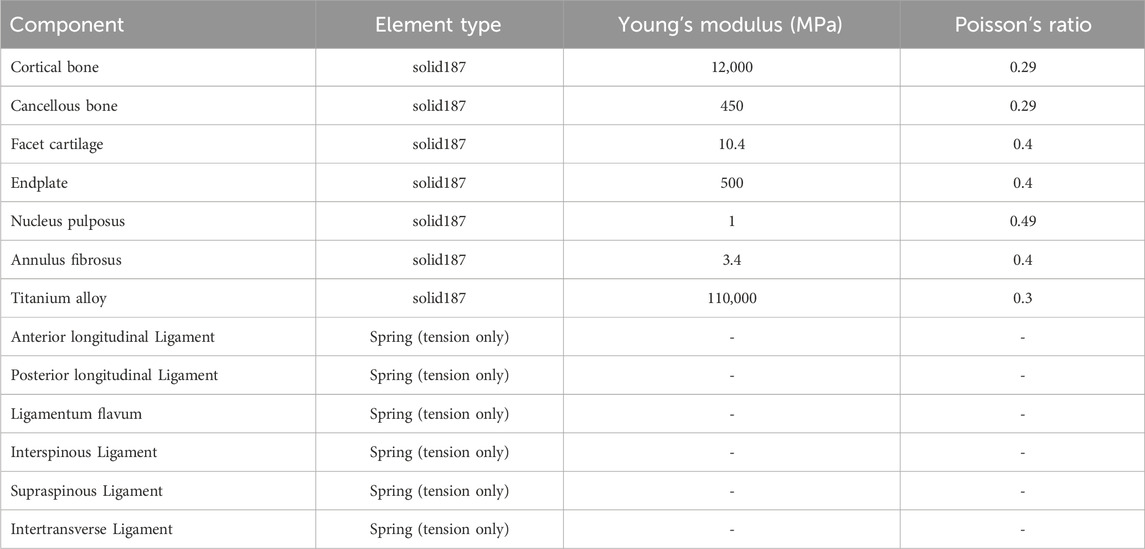1145x549 pixels.
Task: Click the Interspinous Ligament row label
Action: 84,452
